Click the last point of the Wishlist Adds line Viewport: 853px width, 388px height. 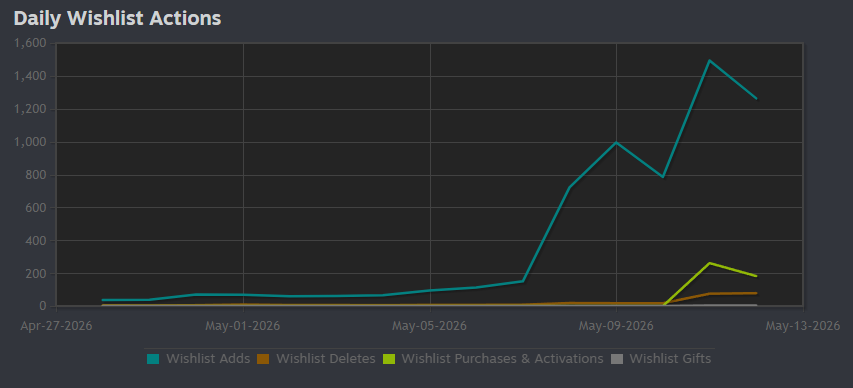click(756, 98)
